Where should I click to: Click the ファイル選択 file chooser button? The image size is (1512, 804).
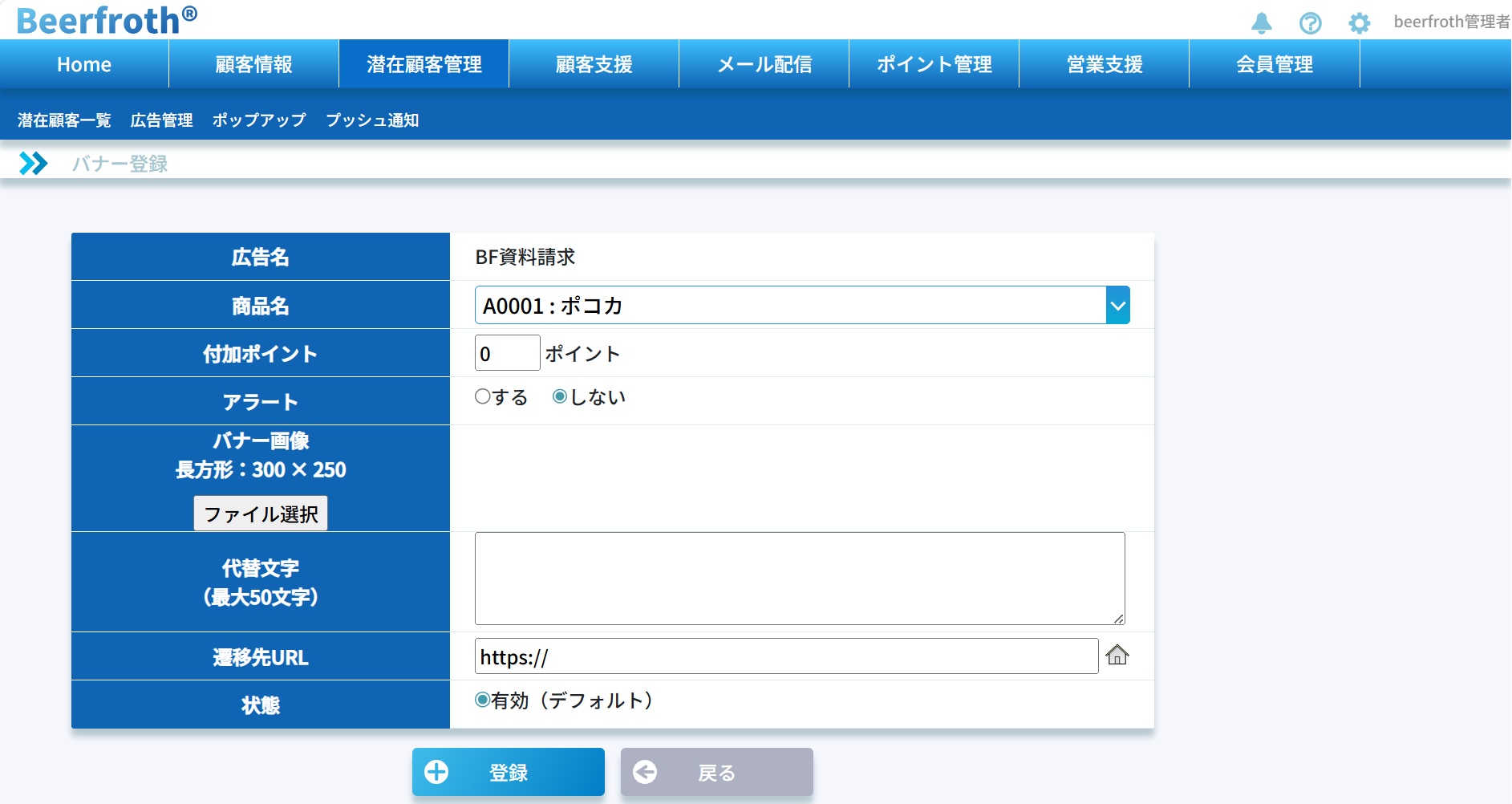261,514
